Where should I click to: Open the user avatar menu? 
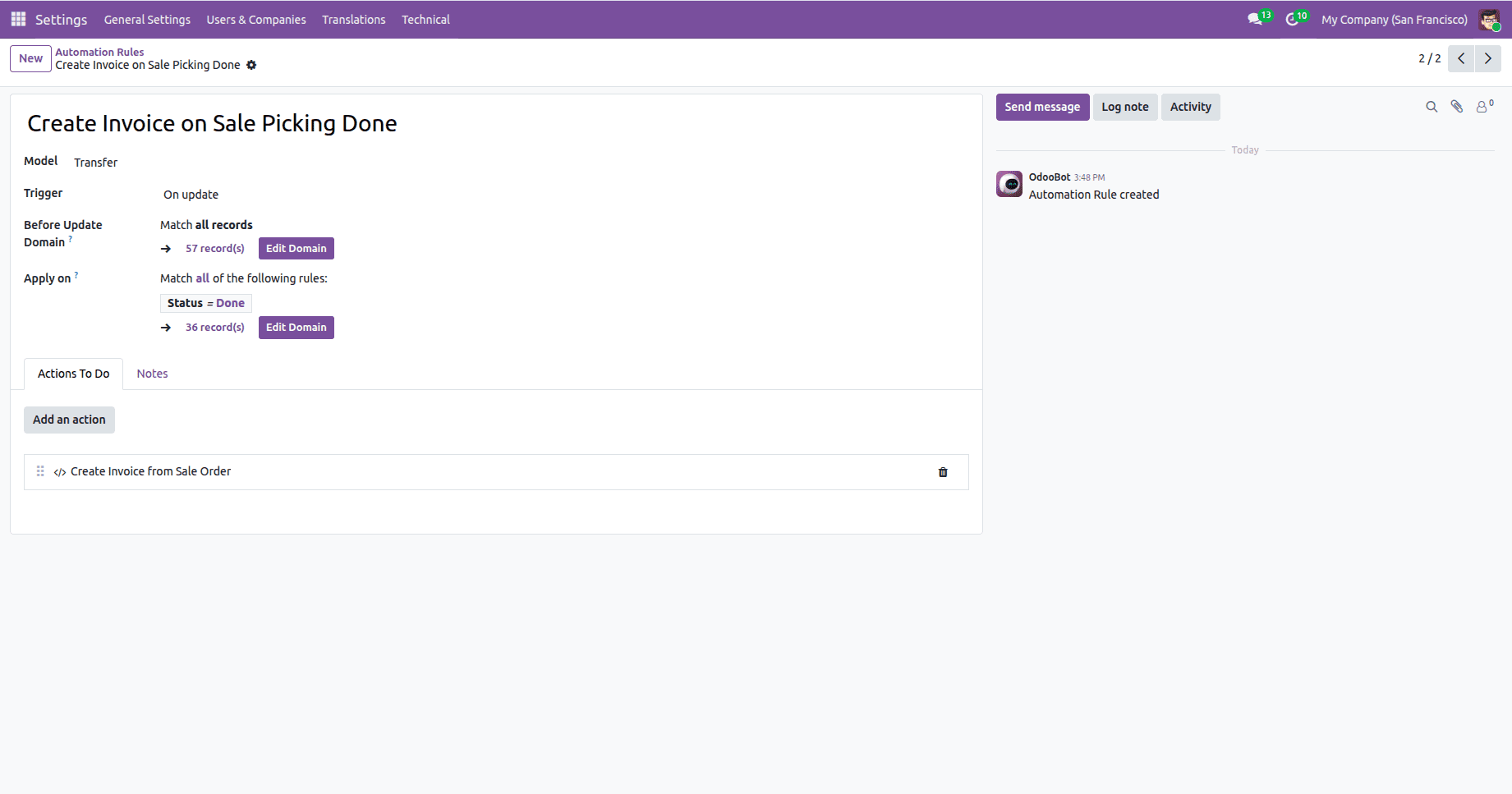[1489, 20]
